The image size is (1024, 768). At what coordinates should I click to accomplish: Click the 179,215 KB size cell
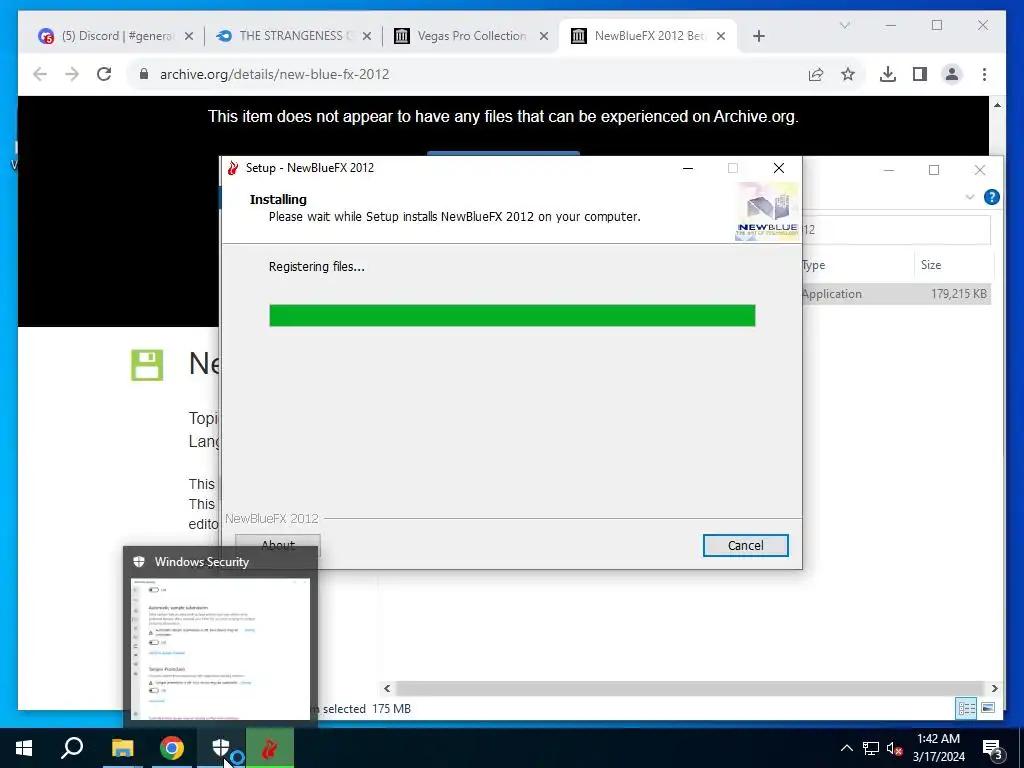pos(958,294)
